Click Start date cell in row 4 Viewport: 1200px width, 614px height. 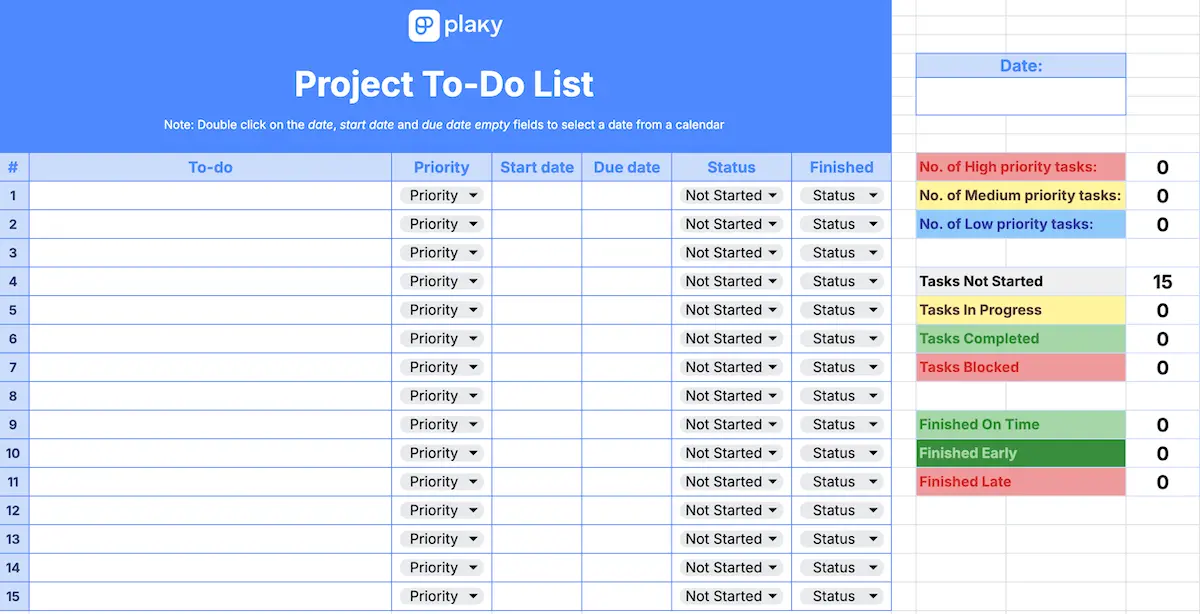[536, 282]
